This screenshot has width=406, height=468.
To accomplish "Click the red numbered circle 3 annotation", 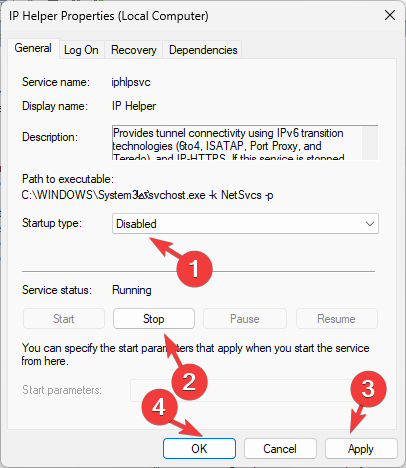I will coord(368,389).
